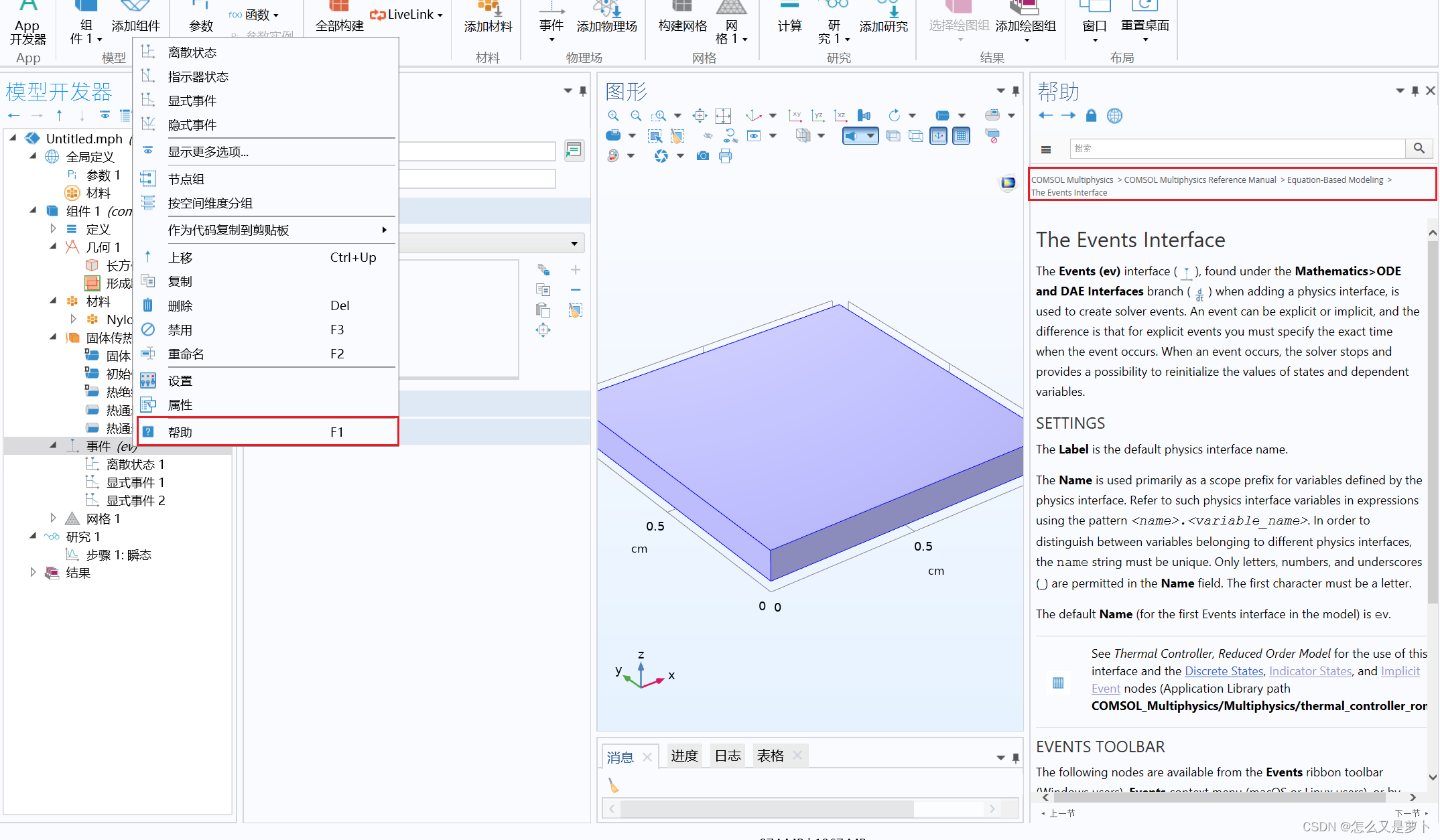This screenshot has width=1440, height=840.
Task: Click the COMSOL Multiphysics breadcrumb in help panel
Action: tap(1071, 180)
